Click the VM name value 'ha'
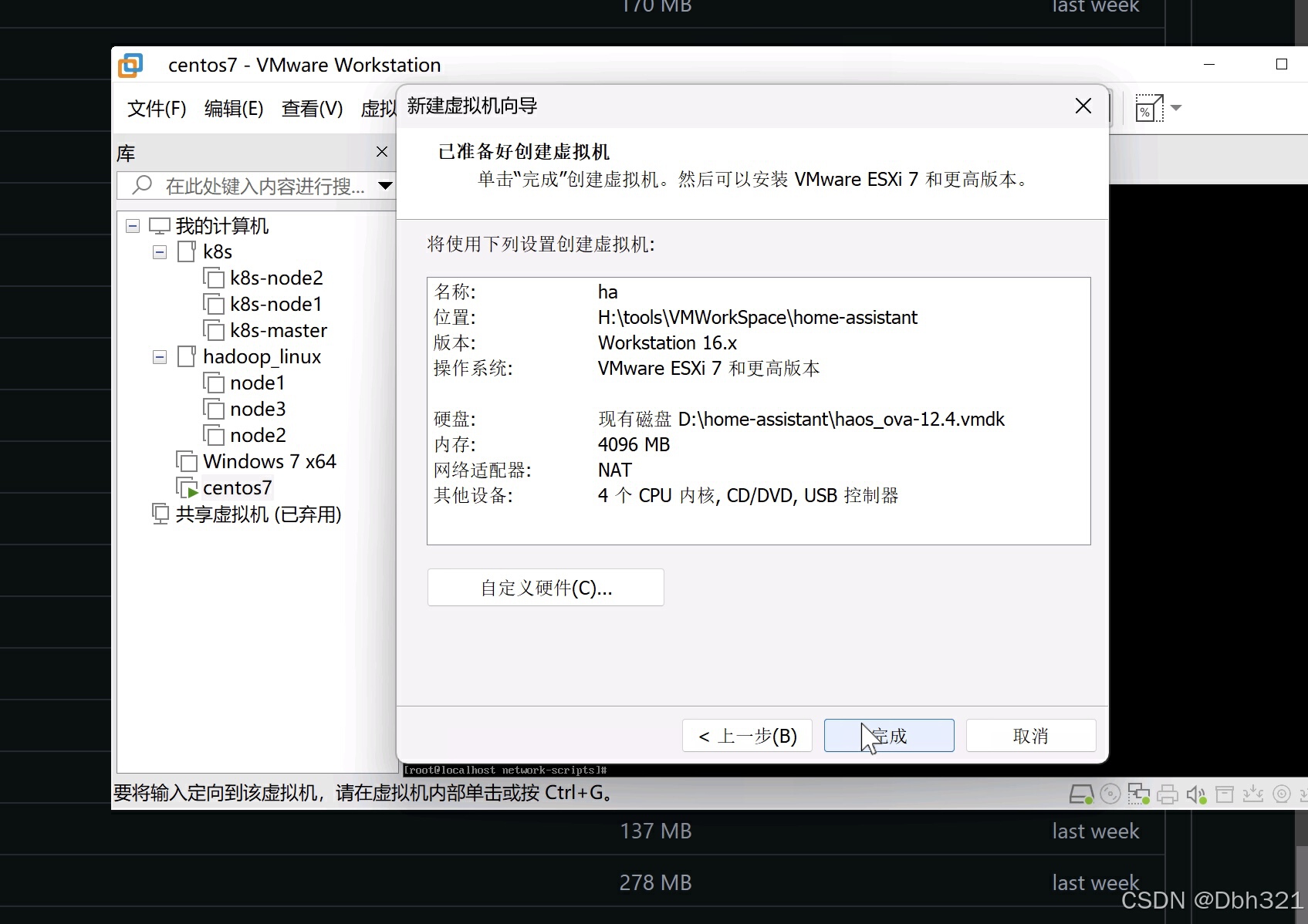 coord(608,292)
